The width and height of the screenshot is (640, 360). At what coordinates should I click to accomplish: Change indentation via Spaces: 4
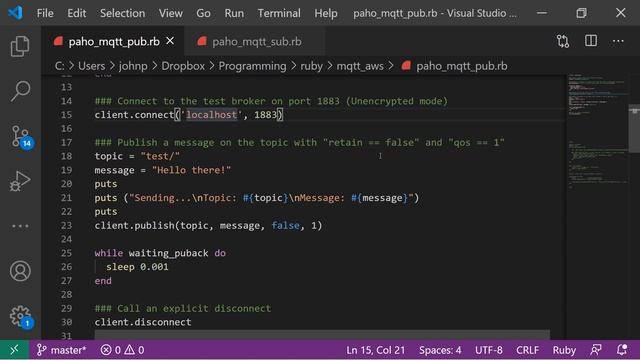tap(440, 350)
